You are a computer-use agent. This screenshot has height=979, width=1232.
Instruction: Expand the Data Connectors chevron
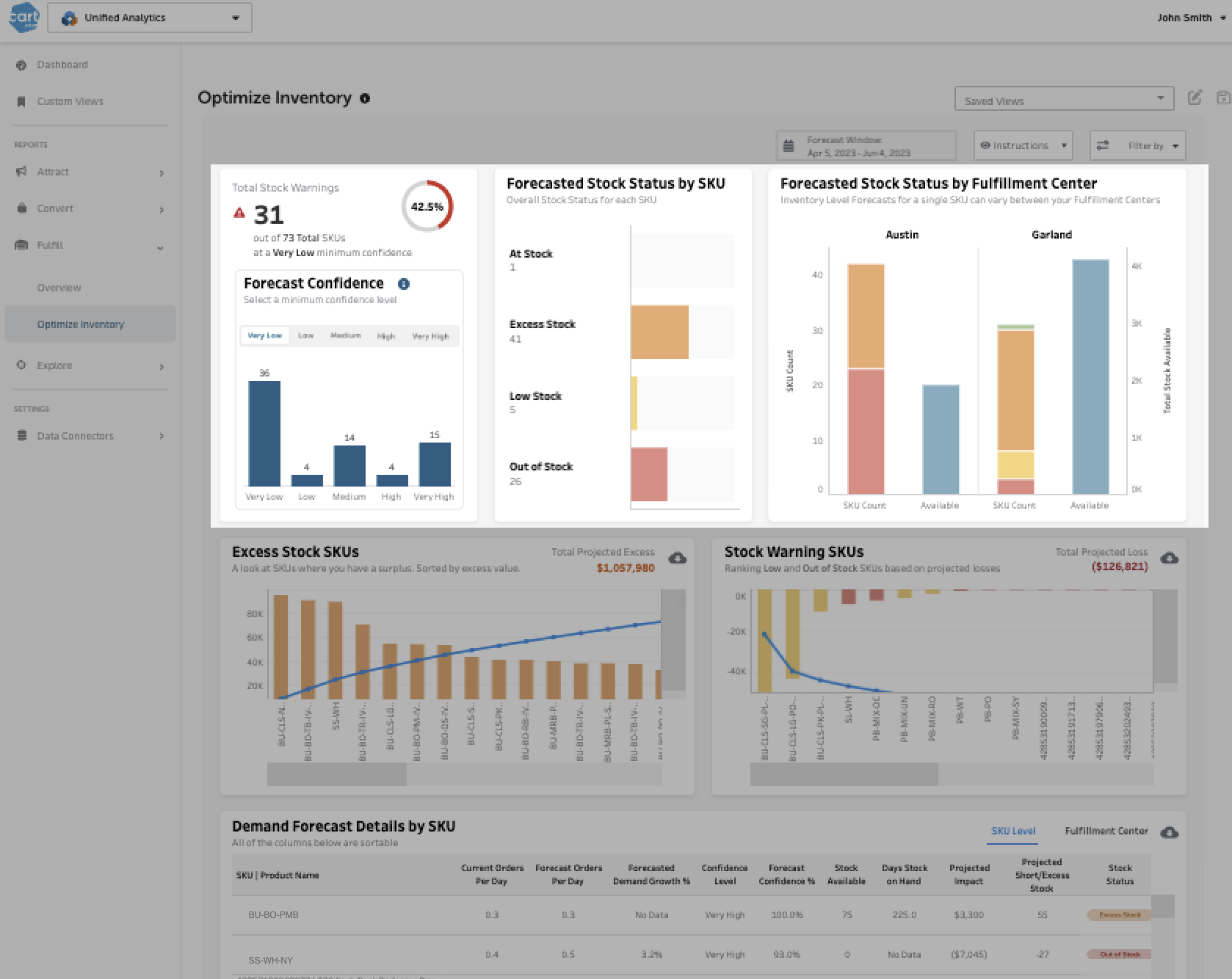coord(162,436)
